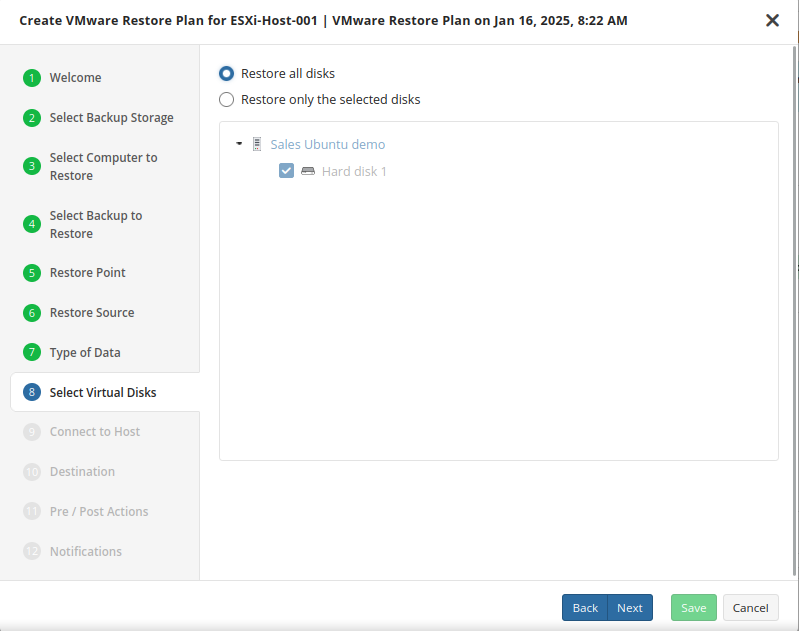The width and height of the screenshot is (799, 631).
Task: Click the Cancel button
Action: pyautogui.click(x=750, y=608)
